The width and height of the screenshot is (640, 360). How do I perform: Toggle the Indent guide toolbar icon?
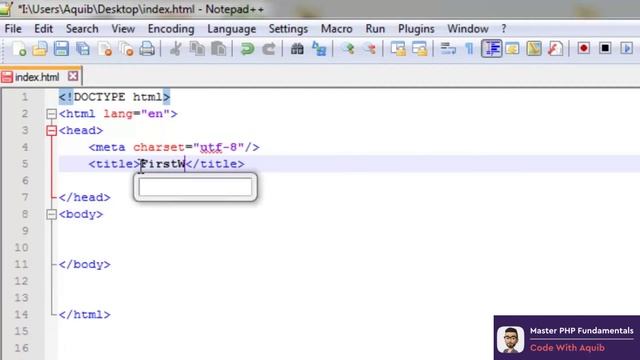coord(491,49)
